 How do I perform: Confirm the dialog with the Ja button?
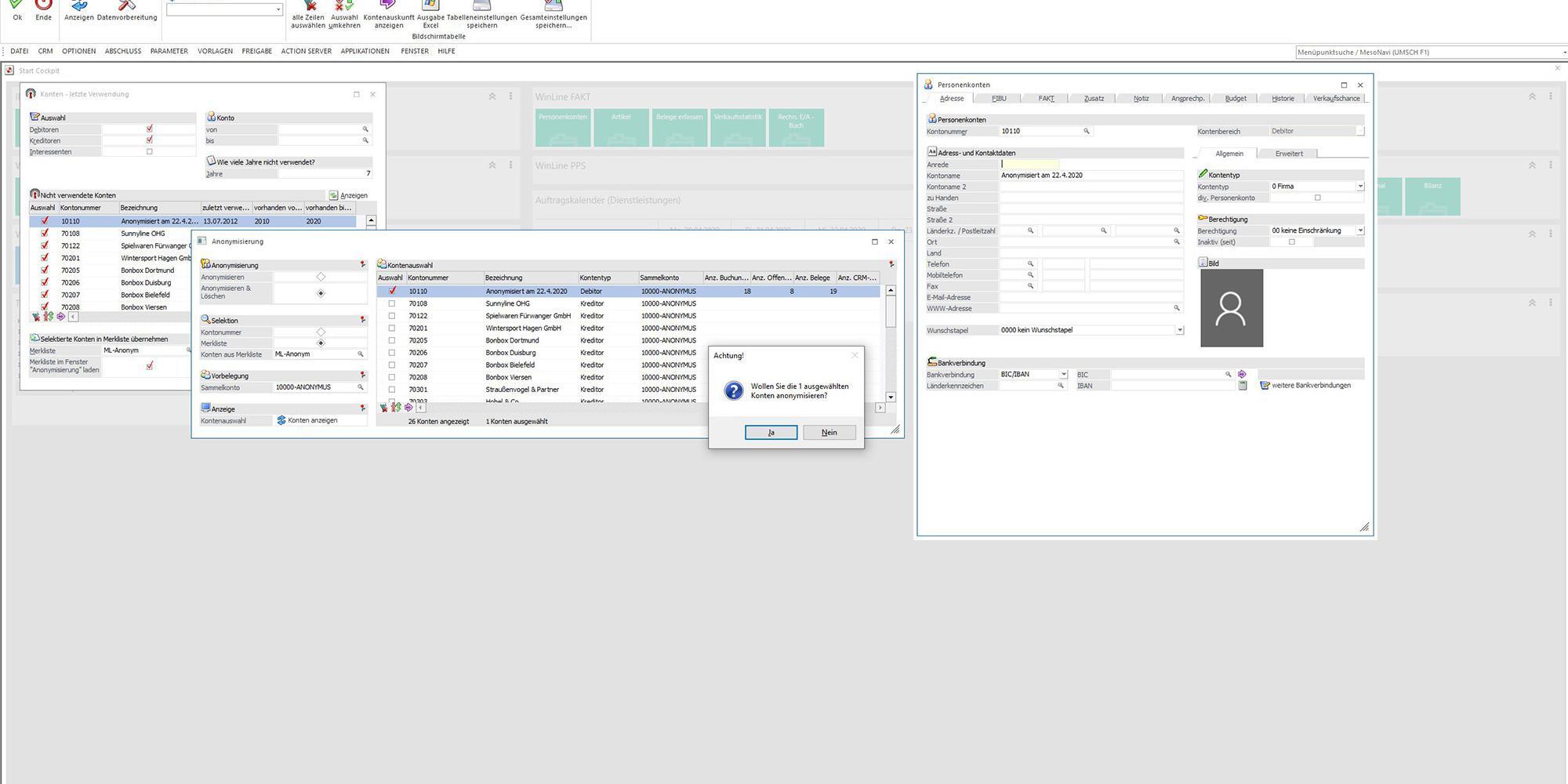click(x=771, y=433)
